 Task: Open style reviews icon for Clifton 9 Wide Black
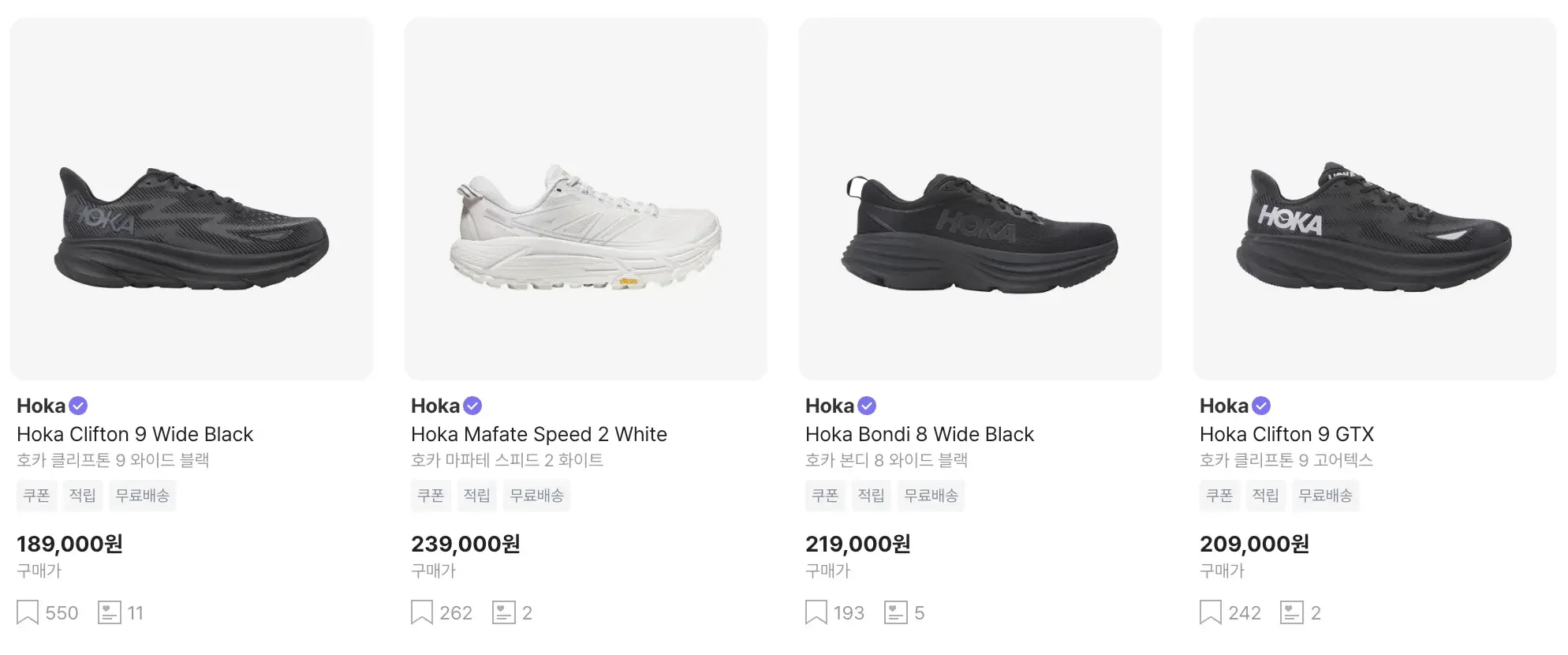(109, 612)
